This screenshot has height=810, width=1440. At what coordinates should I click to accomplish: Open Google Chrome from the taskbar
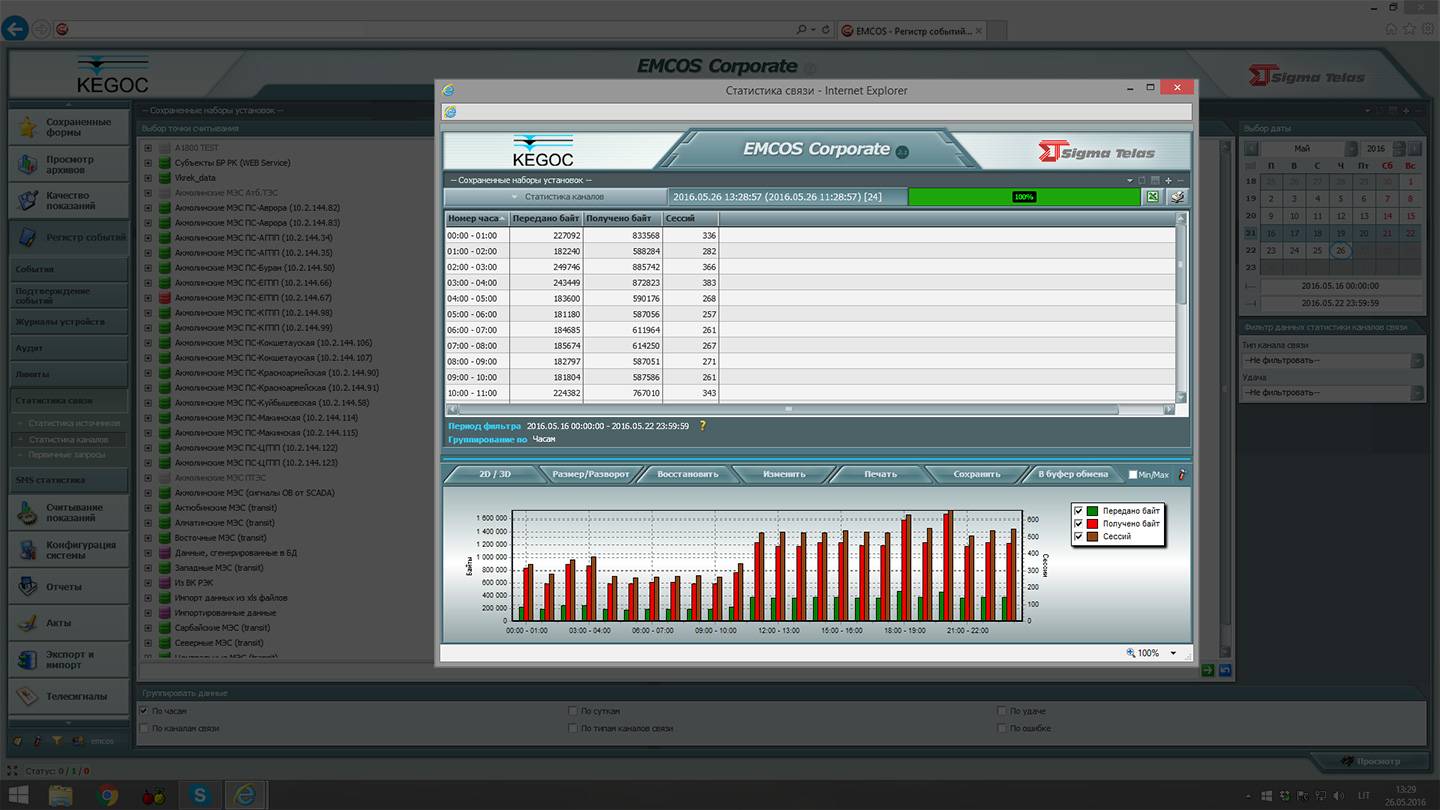[x=108, y=796]
